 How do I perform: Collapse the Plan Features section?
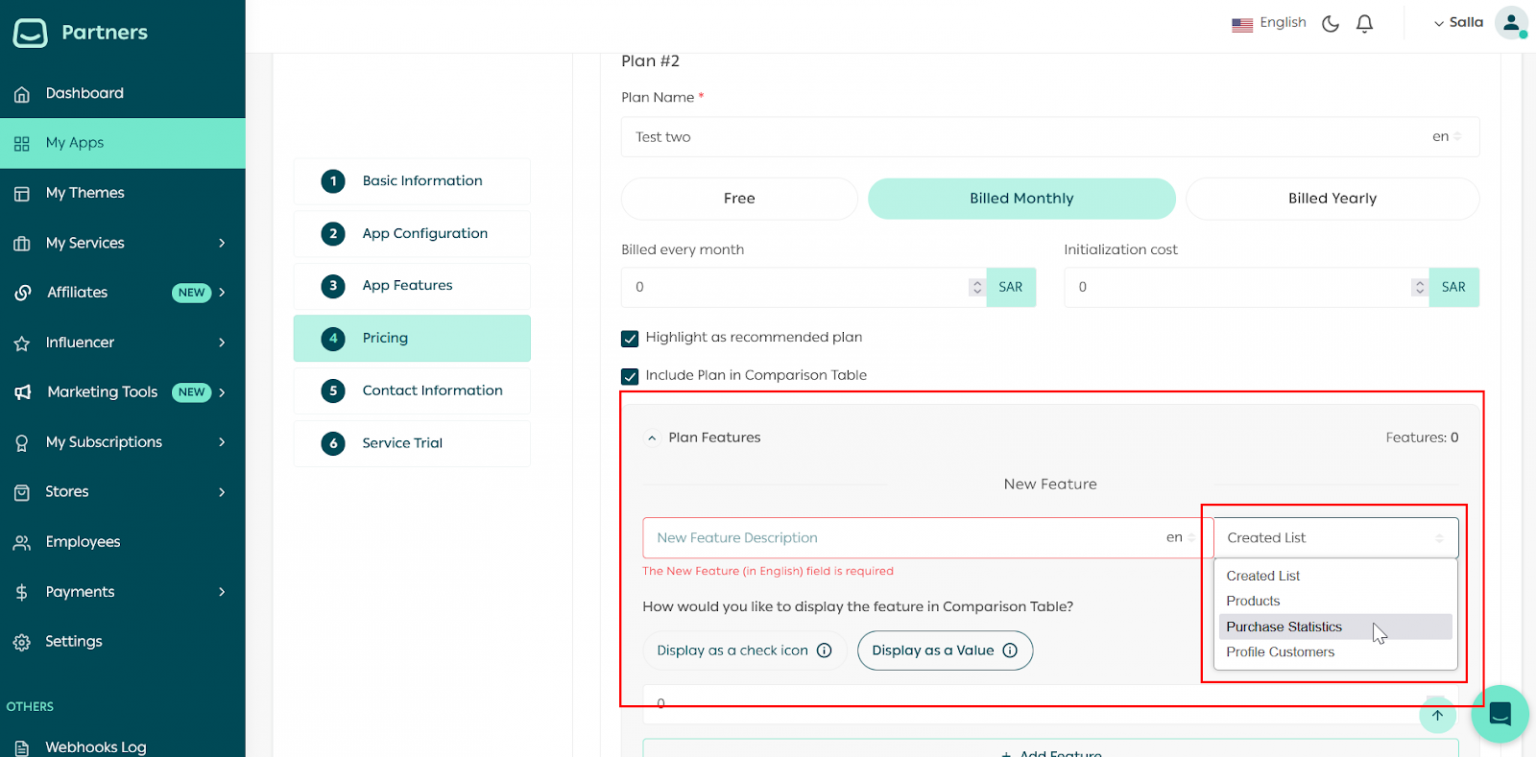point(651,437)
